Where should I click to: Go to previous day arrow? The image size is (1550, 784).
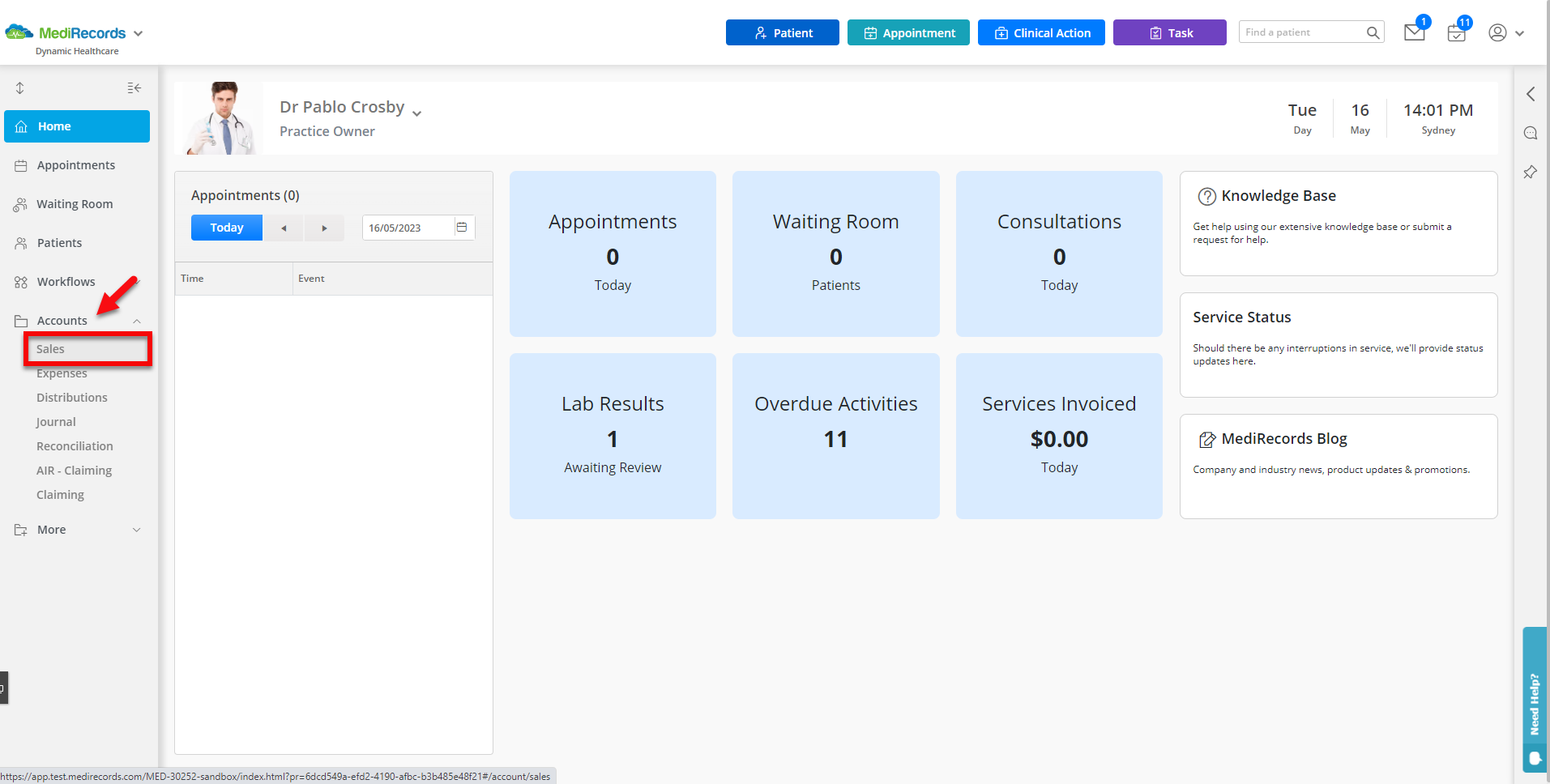284,228
